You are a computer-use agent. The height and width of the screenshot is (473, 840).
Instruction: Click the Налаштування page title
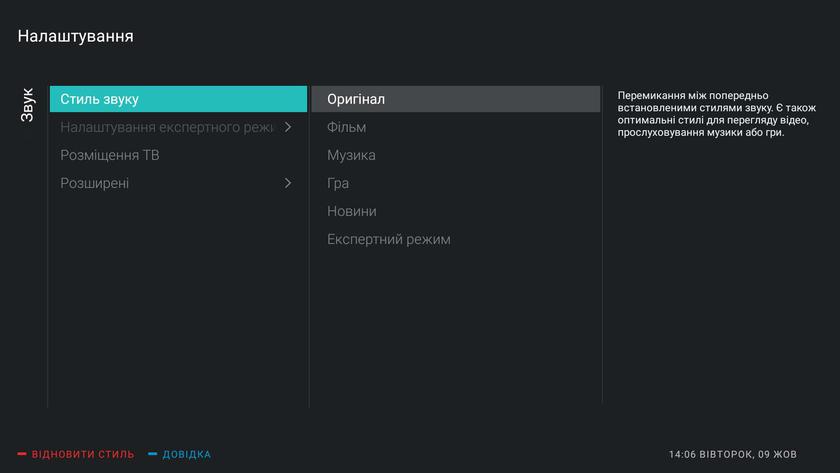click(x=76, y=36)
